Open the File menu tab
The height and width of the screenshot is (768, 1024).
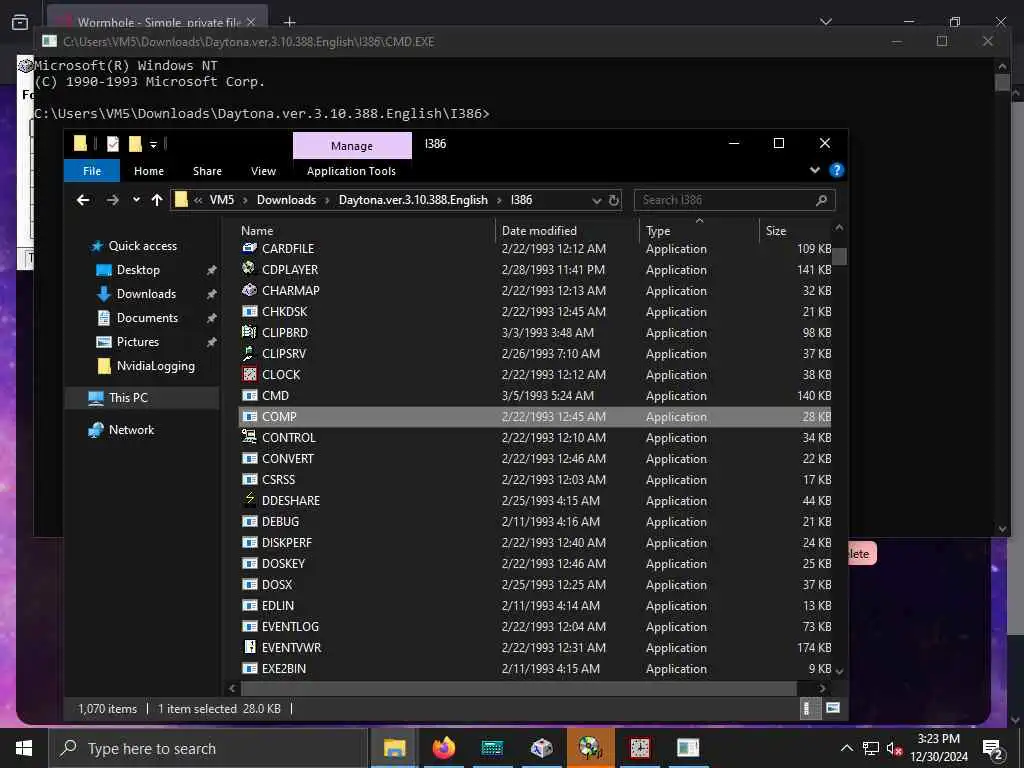pyautogui.click(x=91, y=171)
